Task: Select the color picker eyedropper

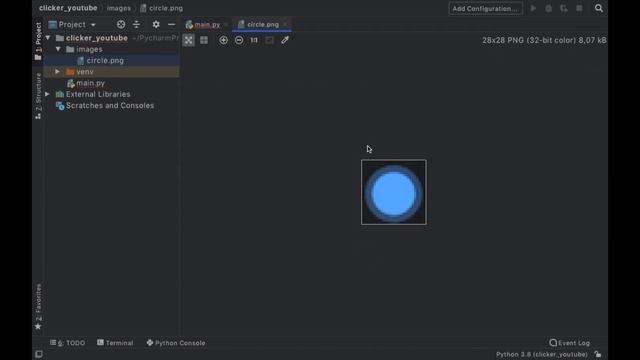Action: tap(285, 40)
